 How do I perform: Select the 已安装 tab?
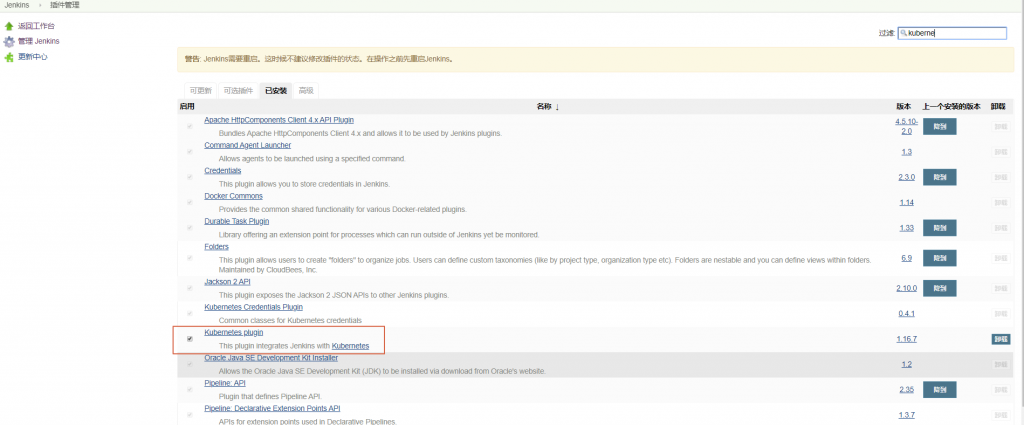coord(276,91)
